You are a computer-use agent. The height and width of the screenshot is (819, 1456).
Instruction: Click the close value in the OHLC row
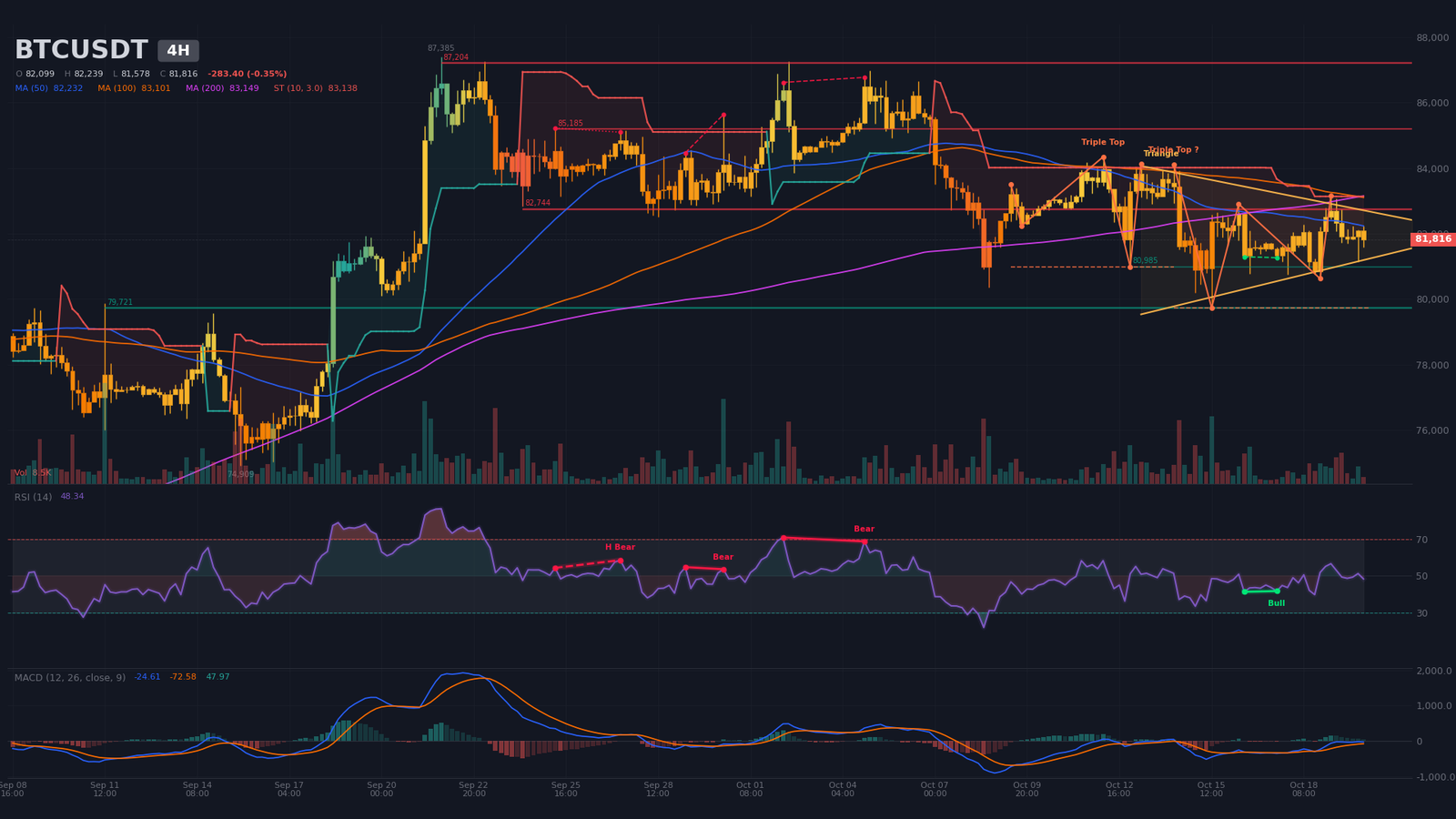coord(183,74)
